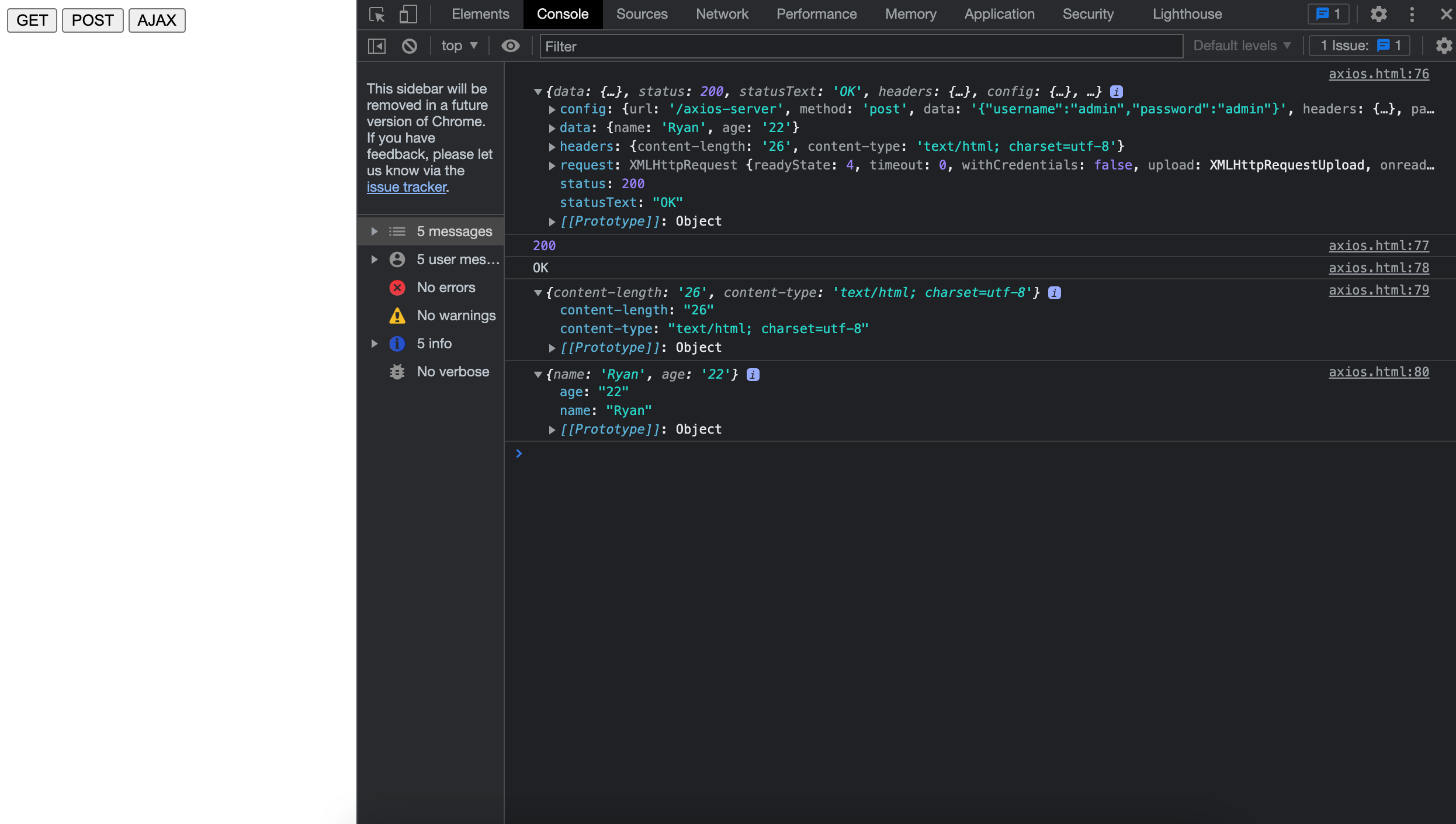Collapse the name Ryan data object
The image size is (1456, 824).
point(538,375)
